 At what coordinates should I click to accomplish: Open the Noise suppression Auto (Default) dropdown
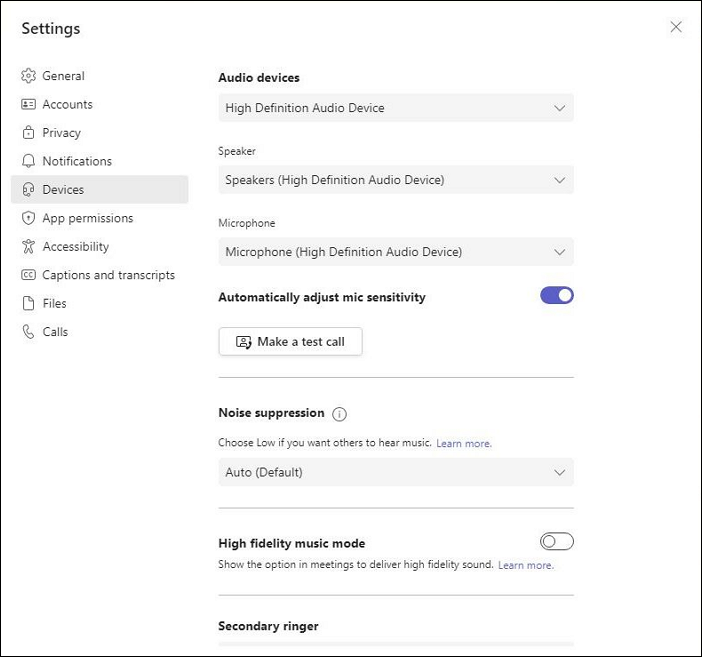point(396,472)
